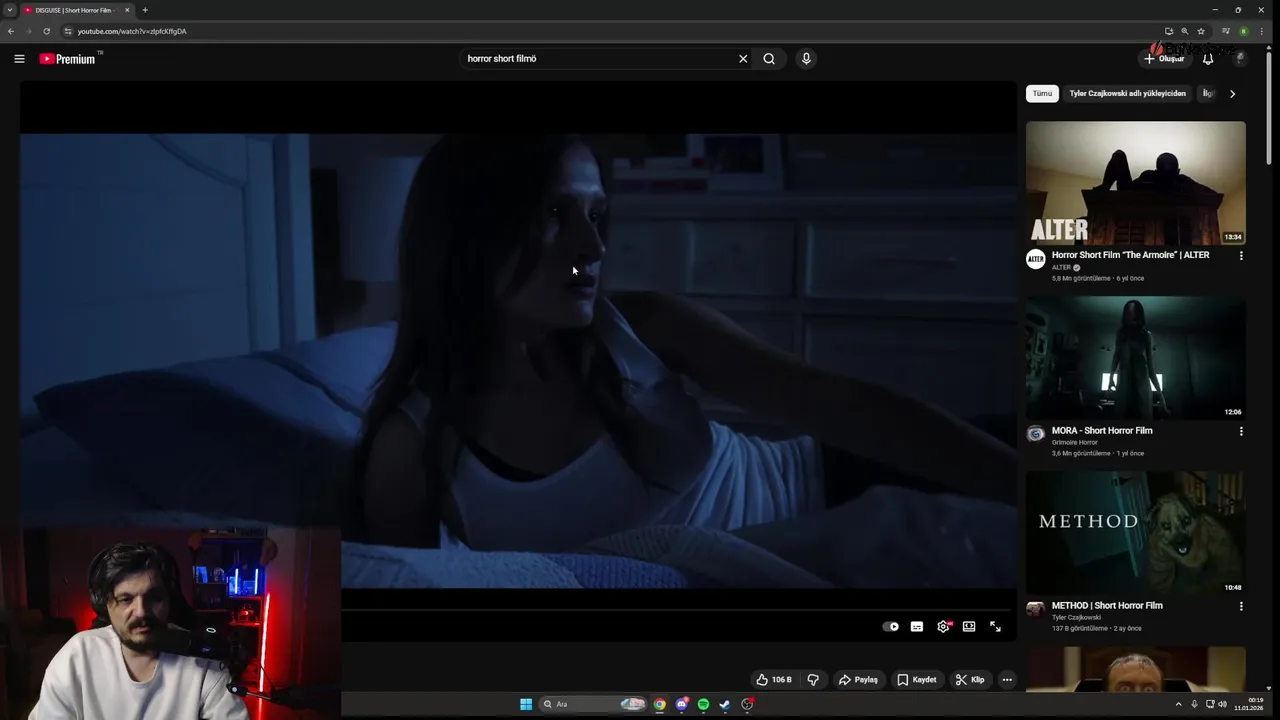Select Tyler Czajkowski adlı yükleyiciden chip
The width and height of the screenshot is (1280, 720).
[x=1127, y=94]
